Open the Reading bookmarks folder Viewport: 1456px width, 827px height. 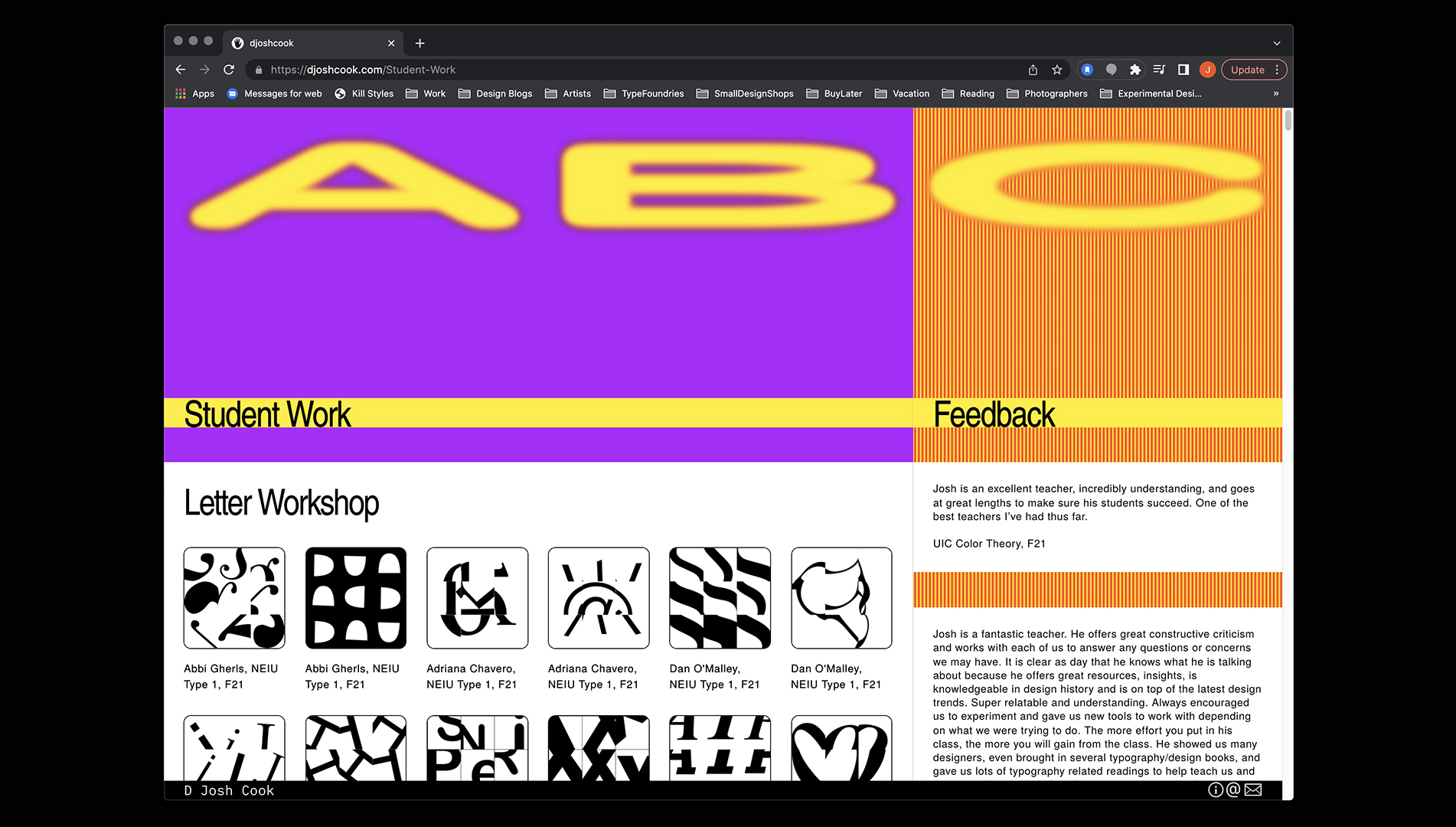pos(968,93)
